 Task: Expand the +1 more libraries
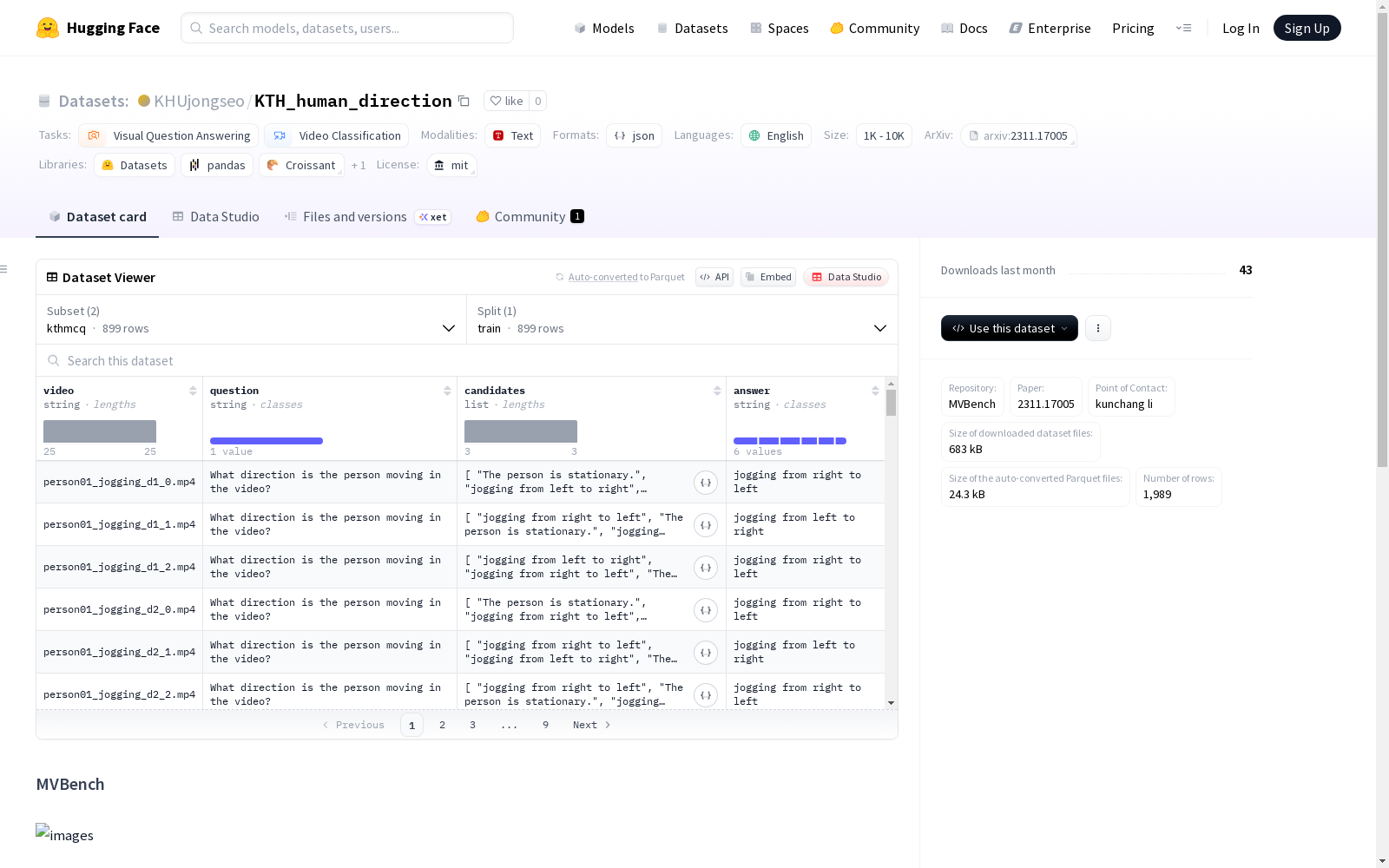(x=359, y=165)
